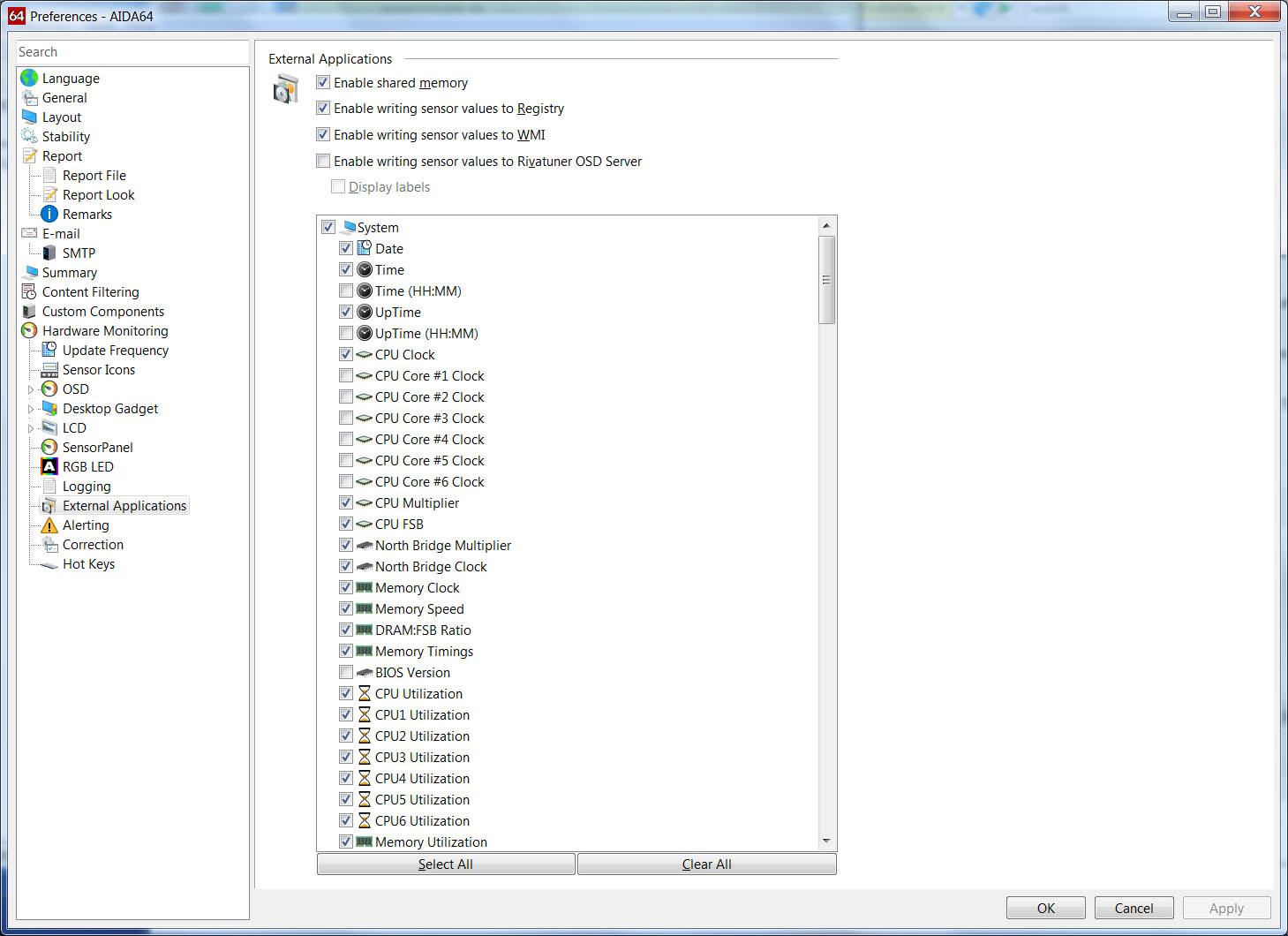Click the Date calendar icon
The height and width of the screenshot is (936, 1288).
(365, 248)
